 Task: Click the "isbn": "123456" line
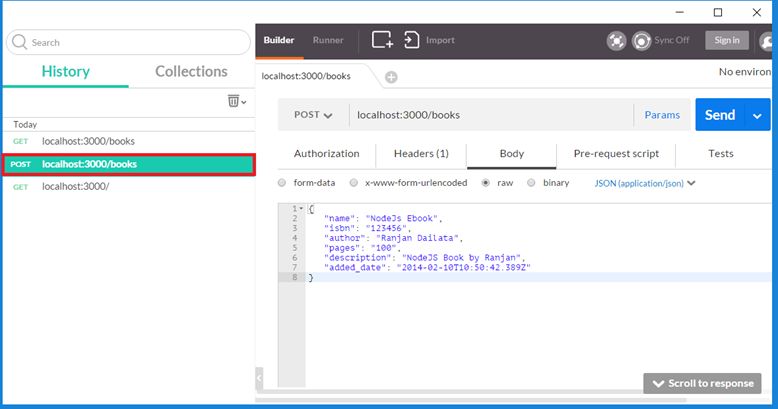pyautogui.click(x=368, y=228)
